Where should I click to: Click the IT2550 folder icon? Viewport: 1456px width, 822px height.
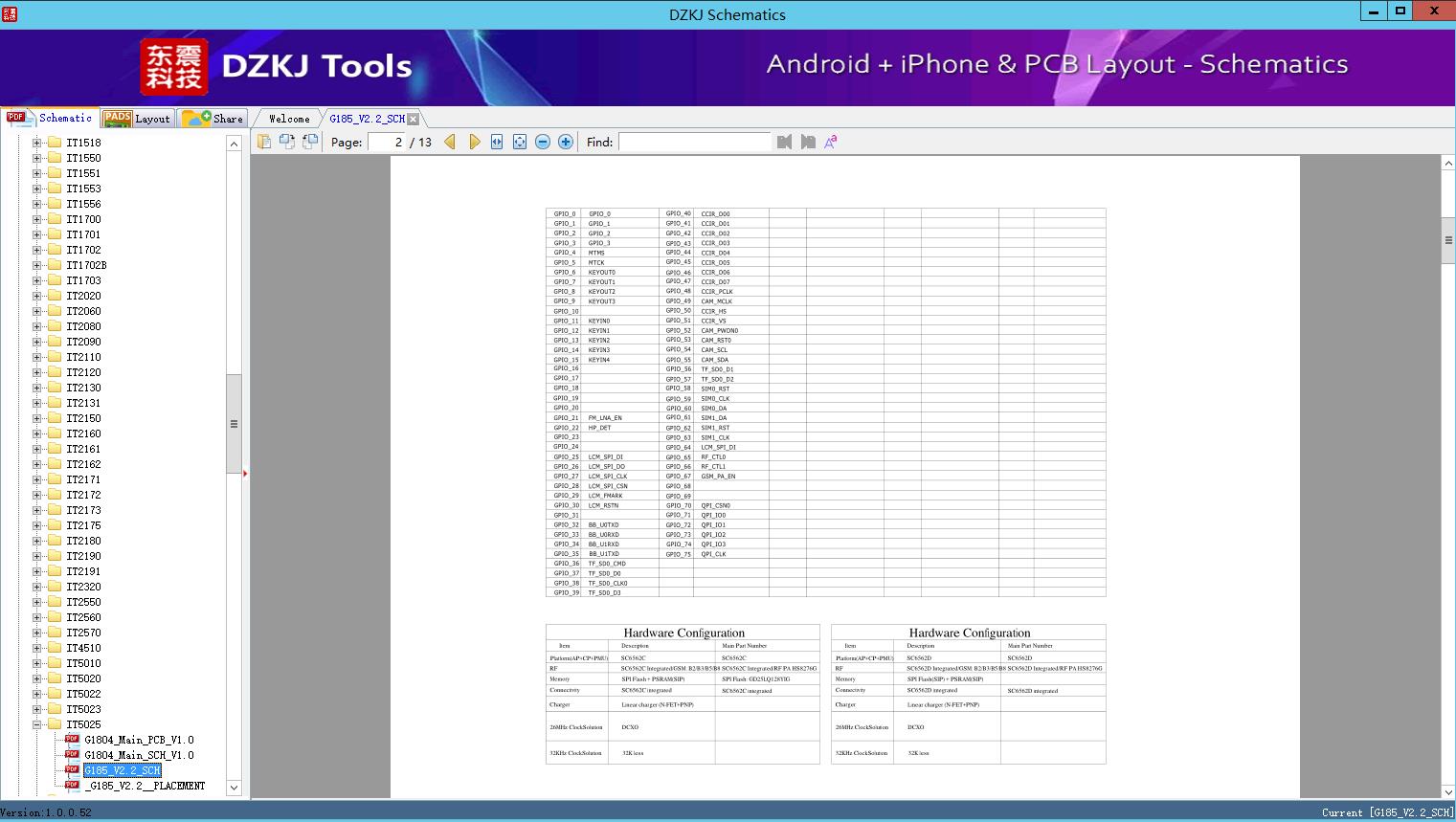tap(55, 602)
